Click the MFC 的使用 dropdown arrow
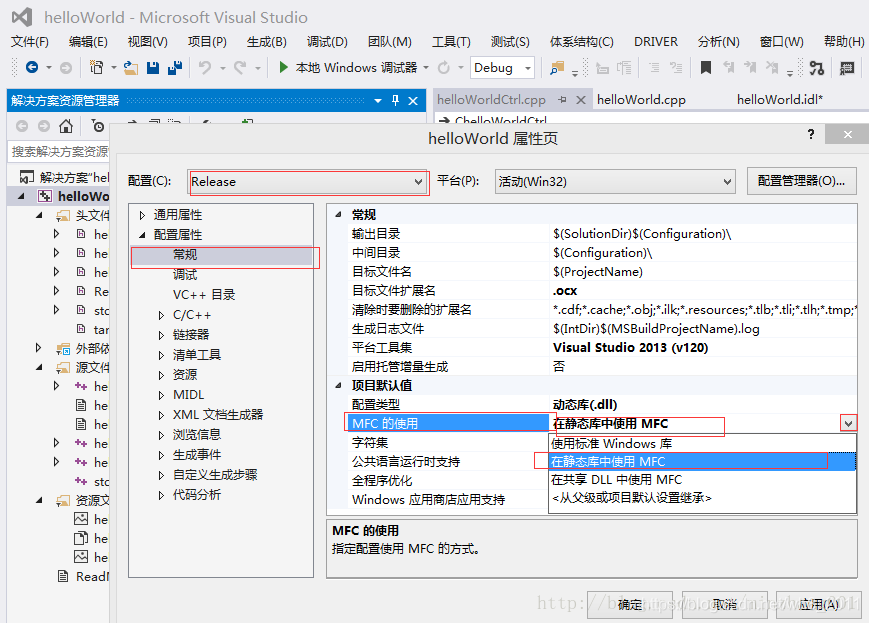 (x=848, y=424)
